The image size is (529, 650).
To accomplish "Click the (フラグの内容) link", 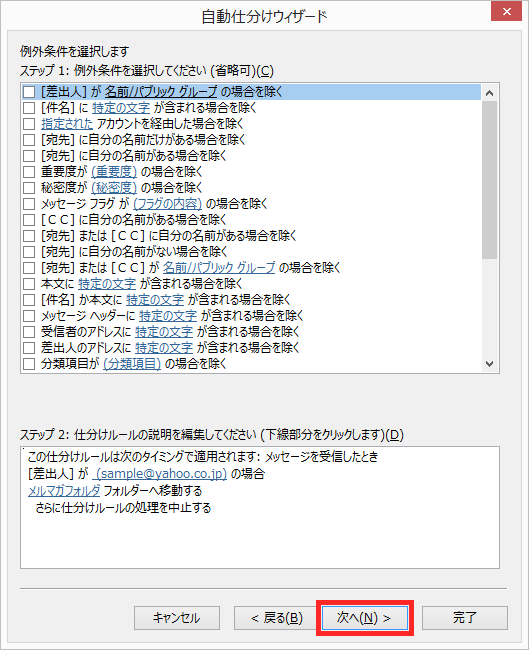I will tap(167, 204).
